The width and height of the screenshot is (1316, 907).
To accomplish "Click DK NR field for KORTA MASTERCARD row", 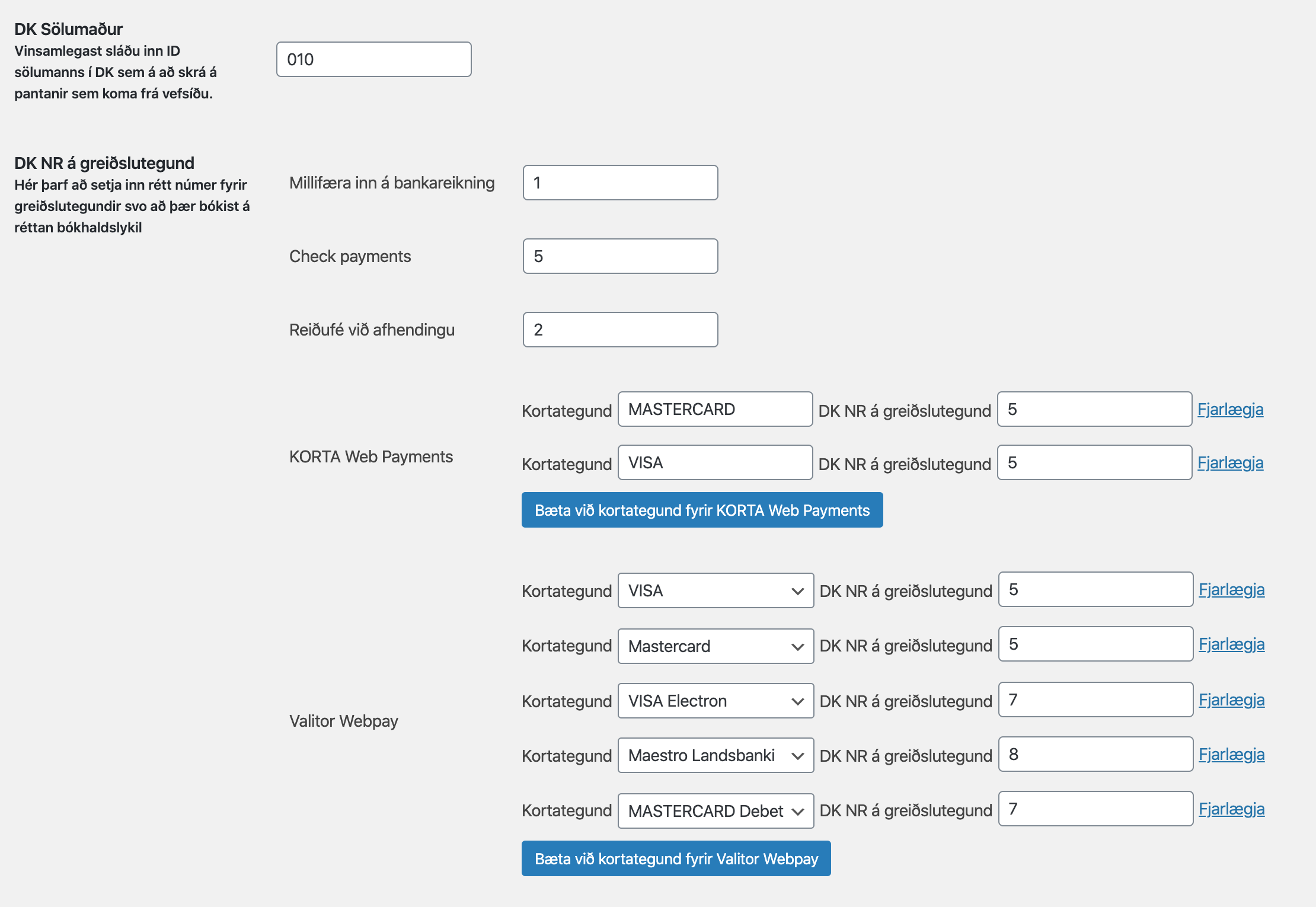I will click(x=1095, y=409).
